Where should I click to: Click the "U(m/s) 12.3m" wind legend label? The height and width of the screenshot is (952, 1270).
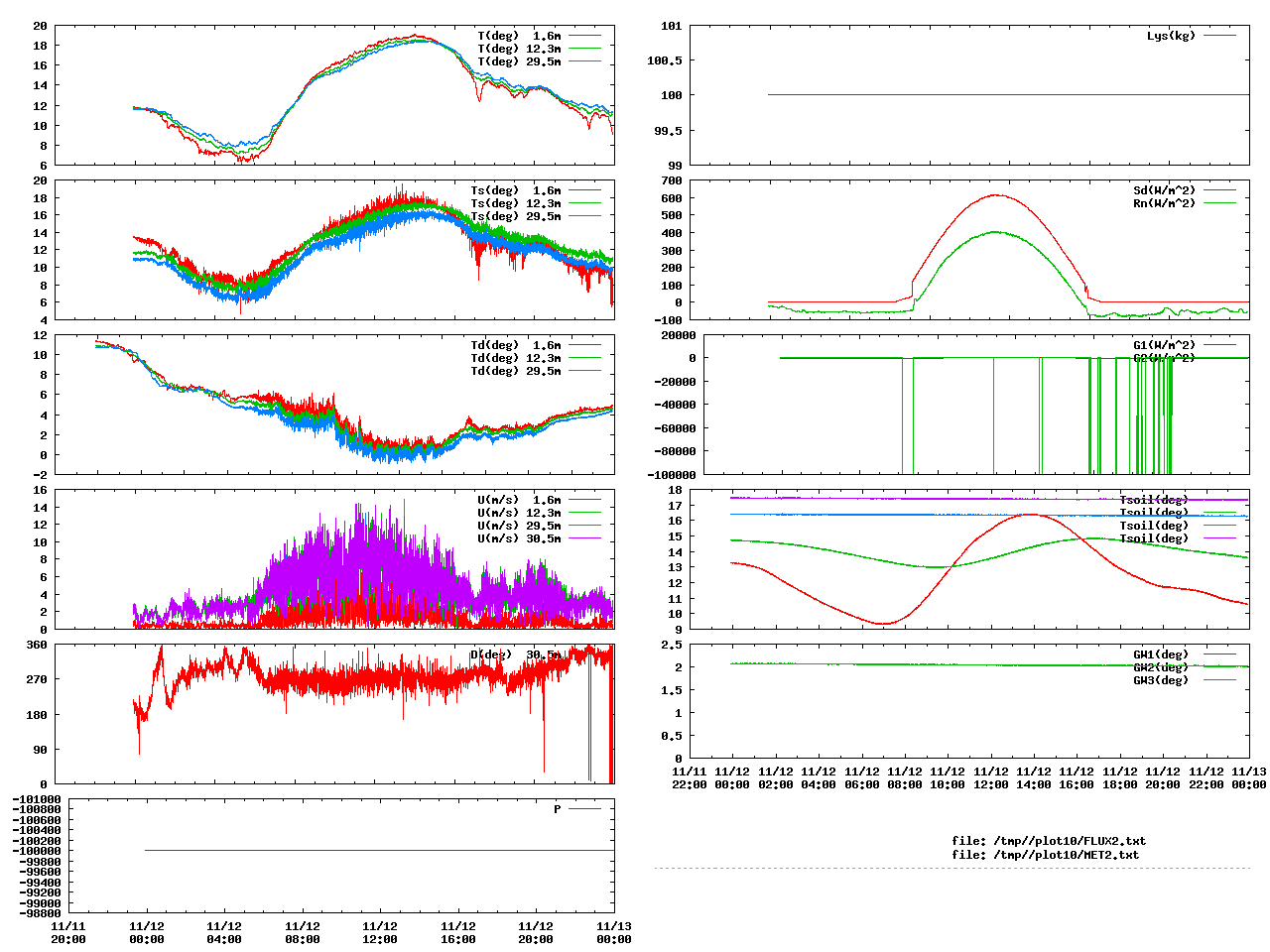click(519, 513)
